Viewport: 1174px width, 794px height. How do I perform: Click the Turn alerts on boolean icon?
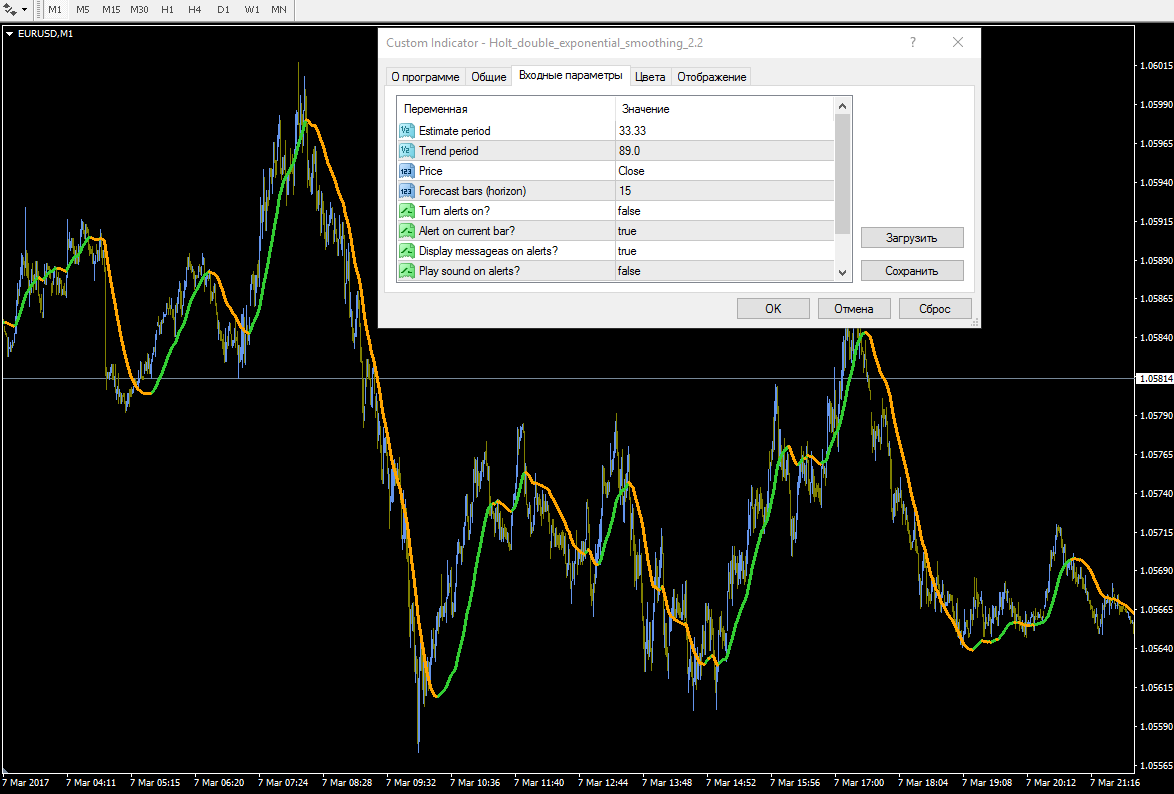point(407,211)
